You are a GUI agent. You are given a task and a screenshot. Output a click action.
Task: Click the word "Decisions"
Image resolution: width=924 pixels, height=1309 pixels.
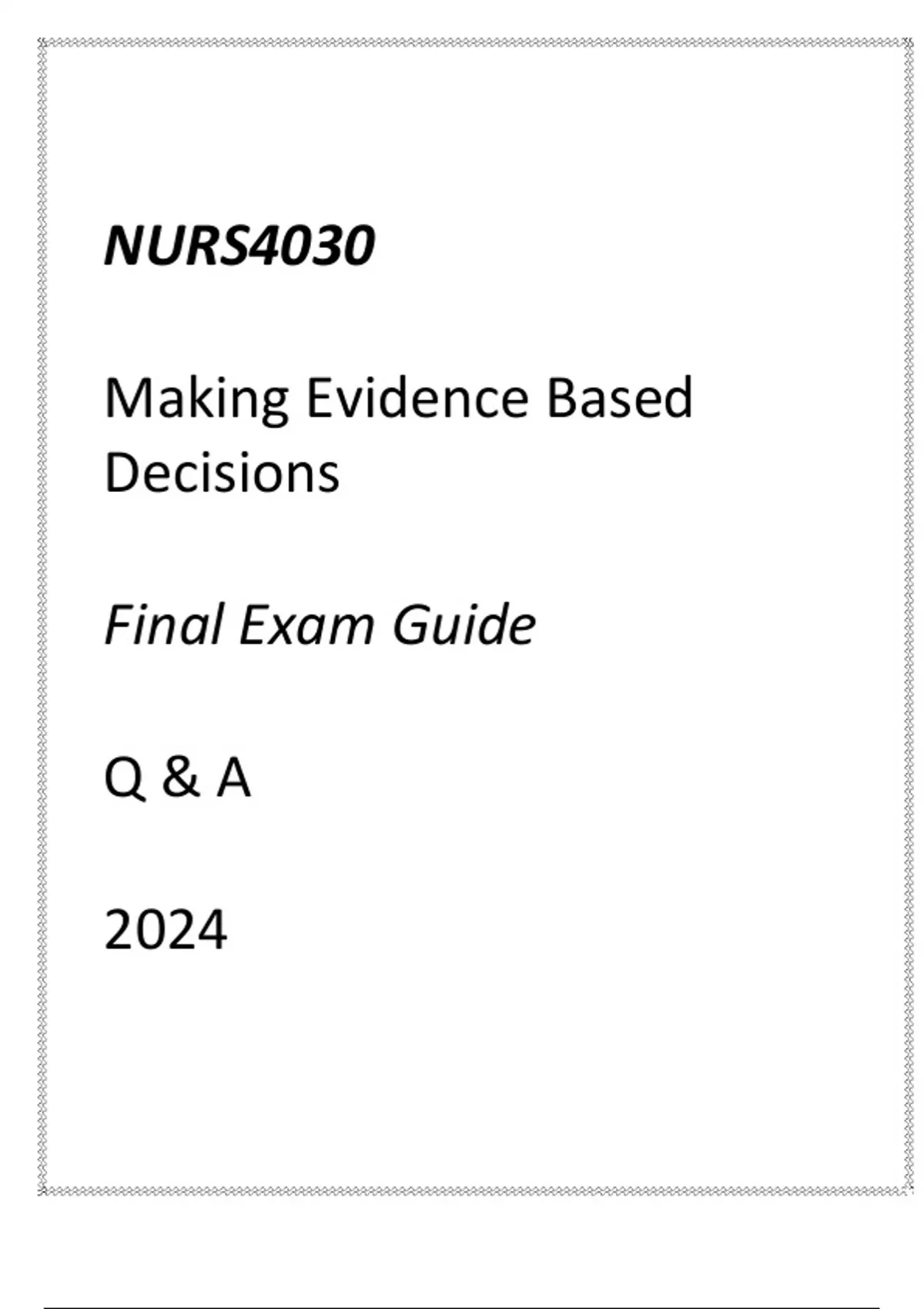(x=222, y=472)
